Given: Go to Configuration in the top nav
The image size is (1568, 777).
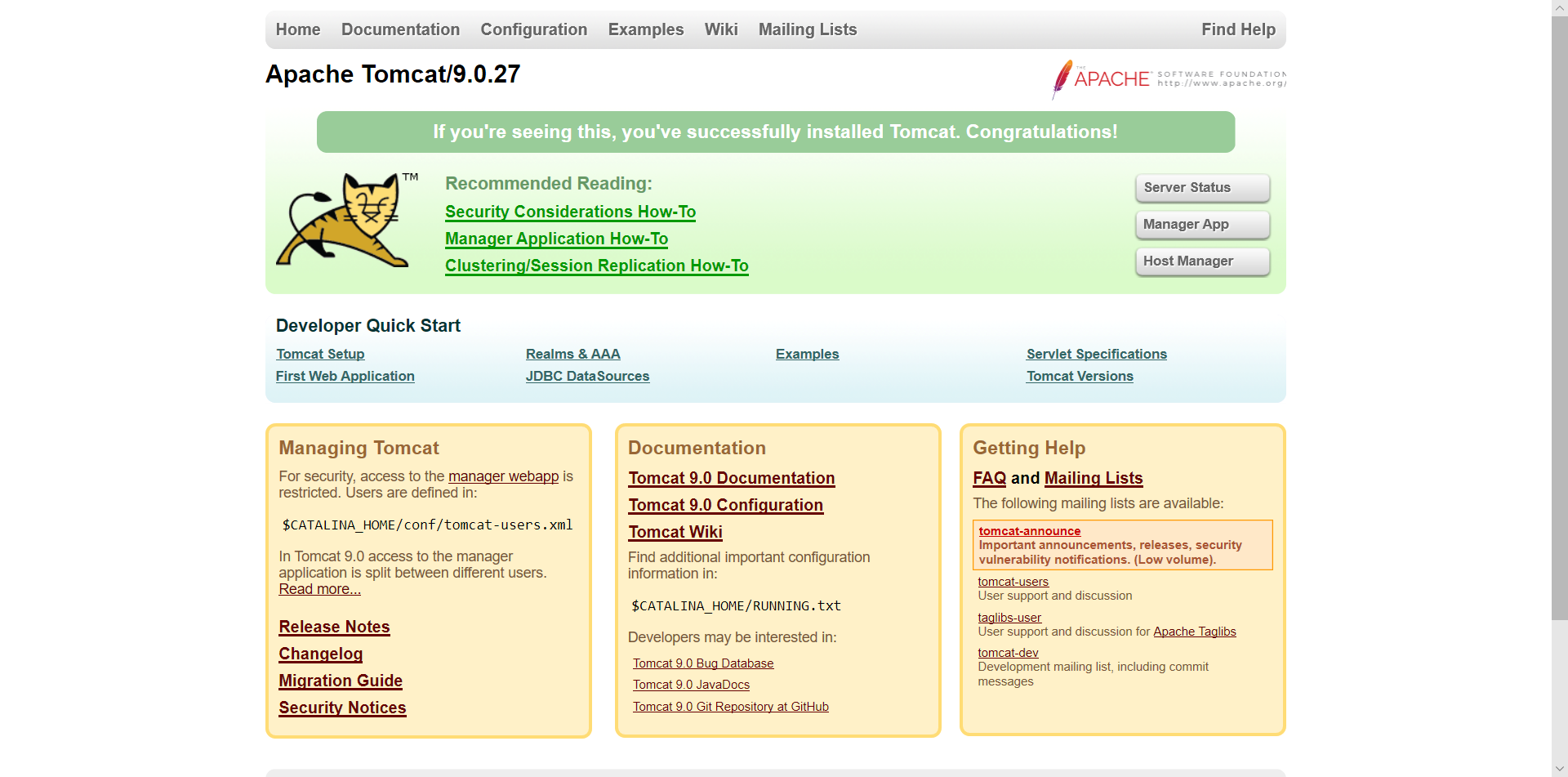Looking at the screenshot, I should (533, 29).
